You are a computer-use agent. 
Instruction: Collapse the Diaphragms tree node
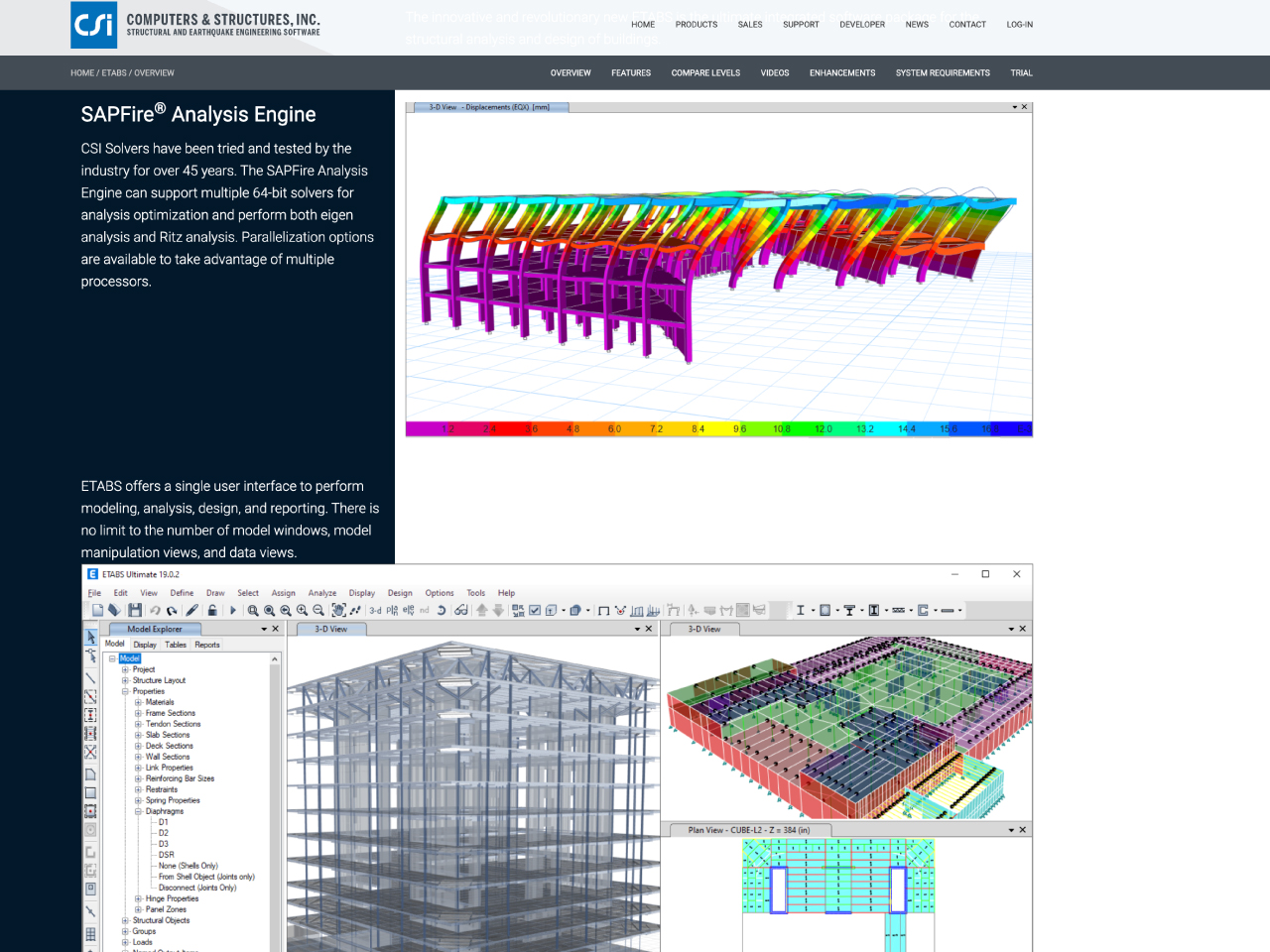pyautogui.click(x=138, y=811)
